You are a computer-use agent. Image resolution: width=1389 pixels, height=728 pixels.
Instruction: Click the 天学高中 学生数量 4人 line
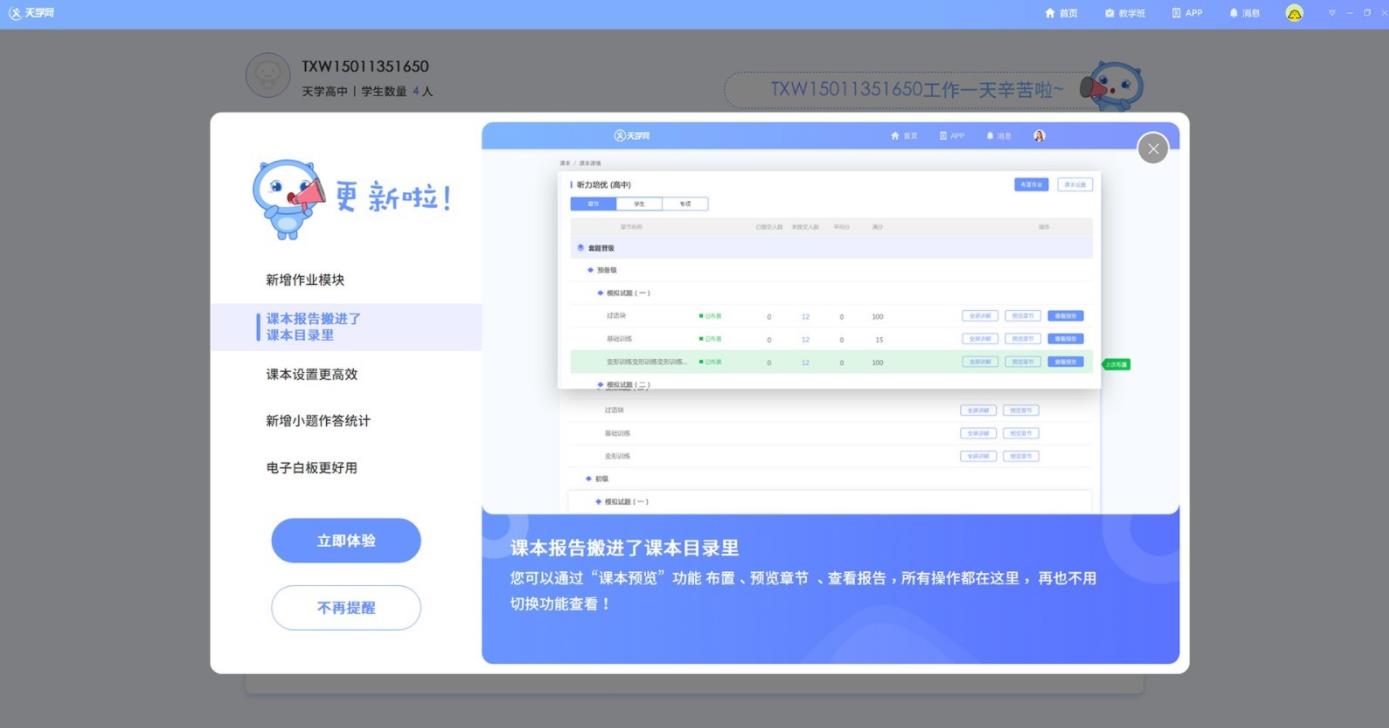[367, 91]
